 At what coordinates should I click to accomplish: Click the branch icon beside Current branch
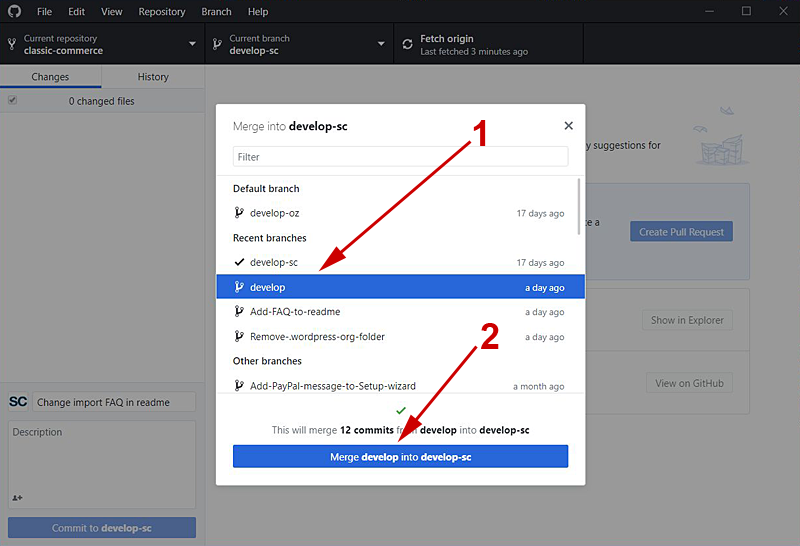click(217, 44)
